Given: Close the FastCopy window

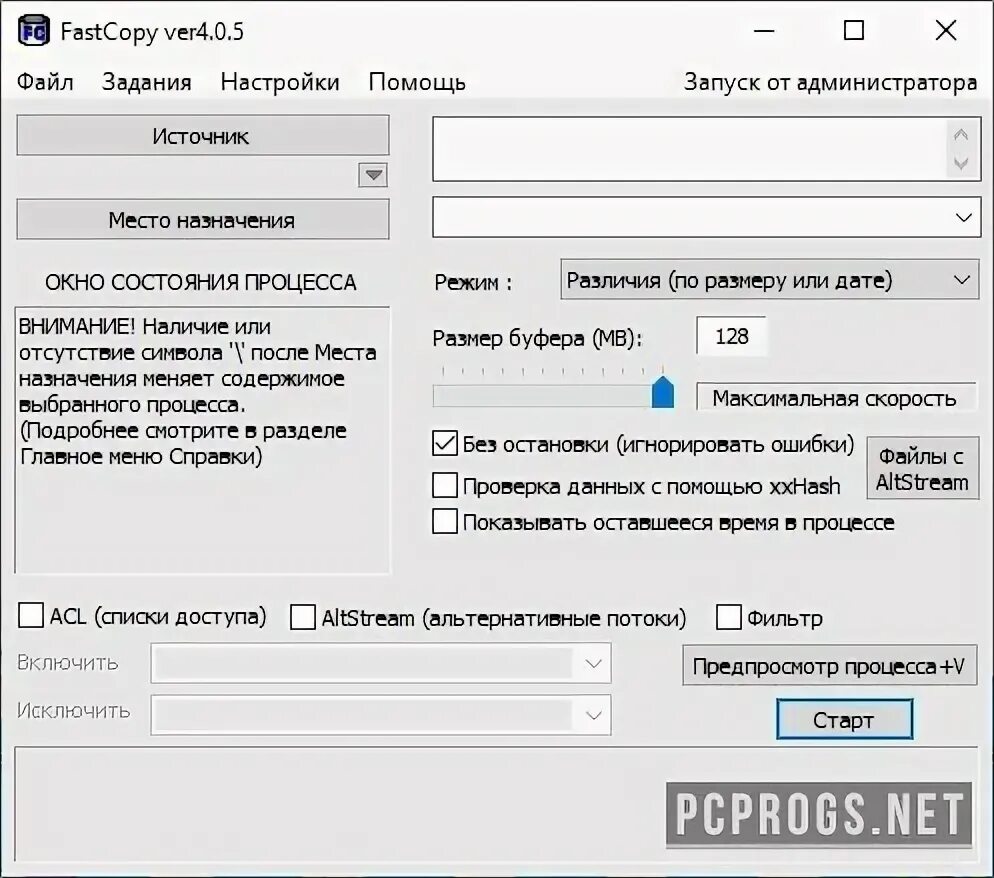Looking at the screenshot, I should (946, 30).
